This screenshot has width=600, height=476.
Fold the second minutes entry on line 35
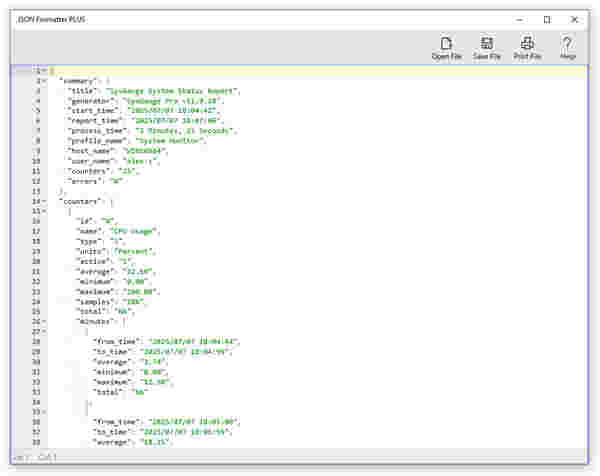(44, 411)
